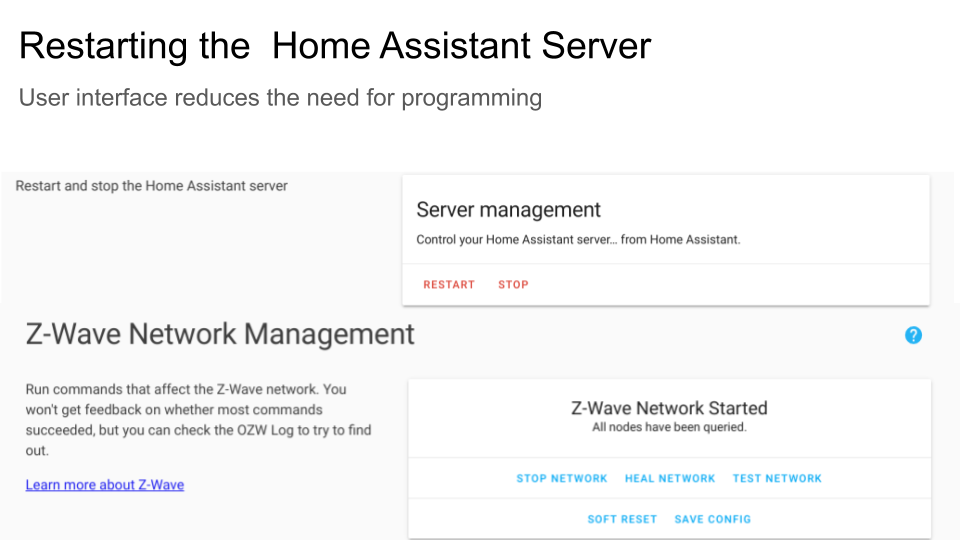Click SOFT RESET button
960x540 pixels.
[622, 519]
